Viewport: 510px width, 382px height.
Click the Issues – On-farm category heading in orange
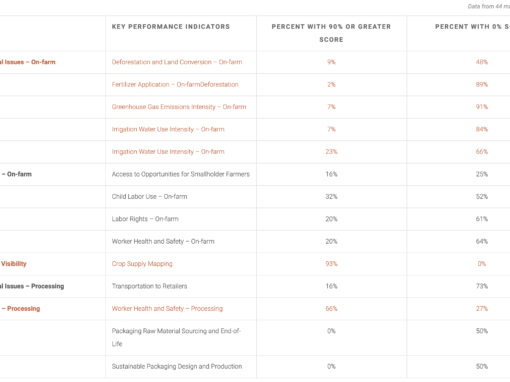(x=28, y=62)
